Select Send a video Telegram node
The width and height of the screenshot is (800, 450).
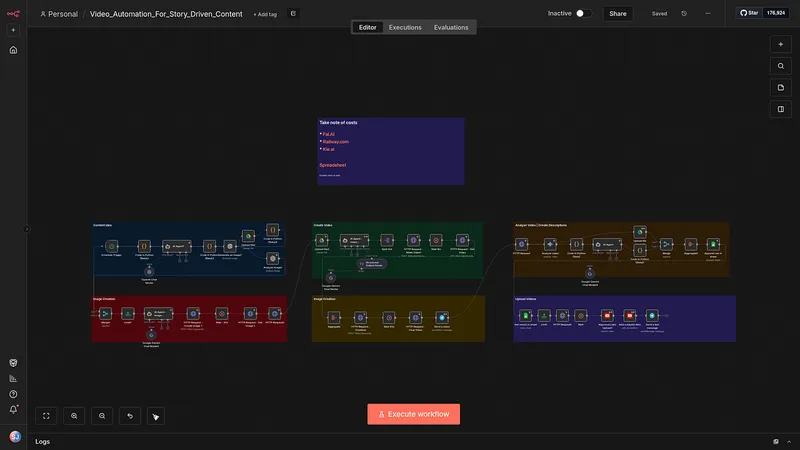pos(442,317)
